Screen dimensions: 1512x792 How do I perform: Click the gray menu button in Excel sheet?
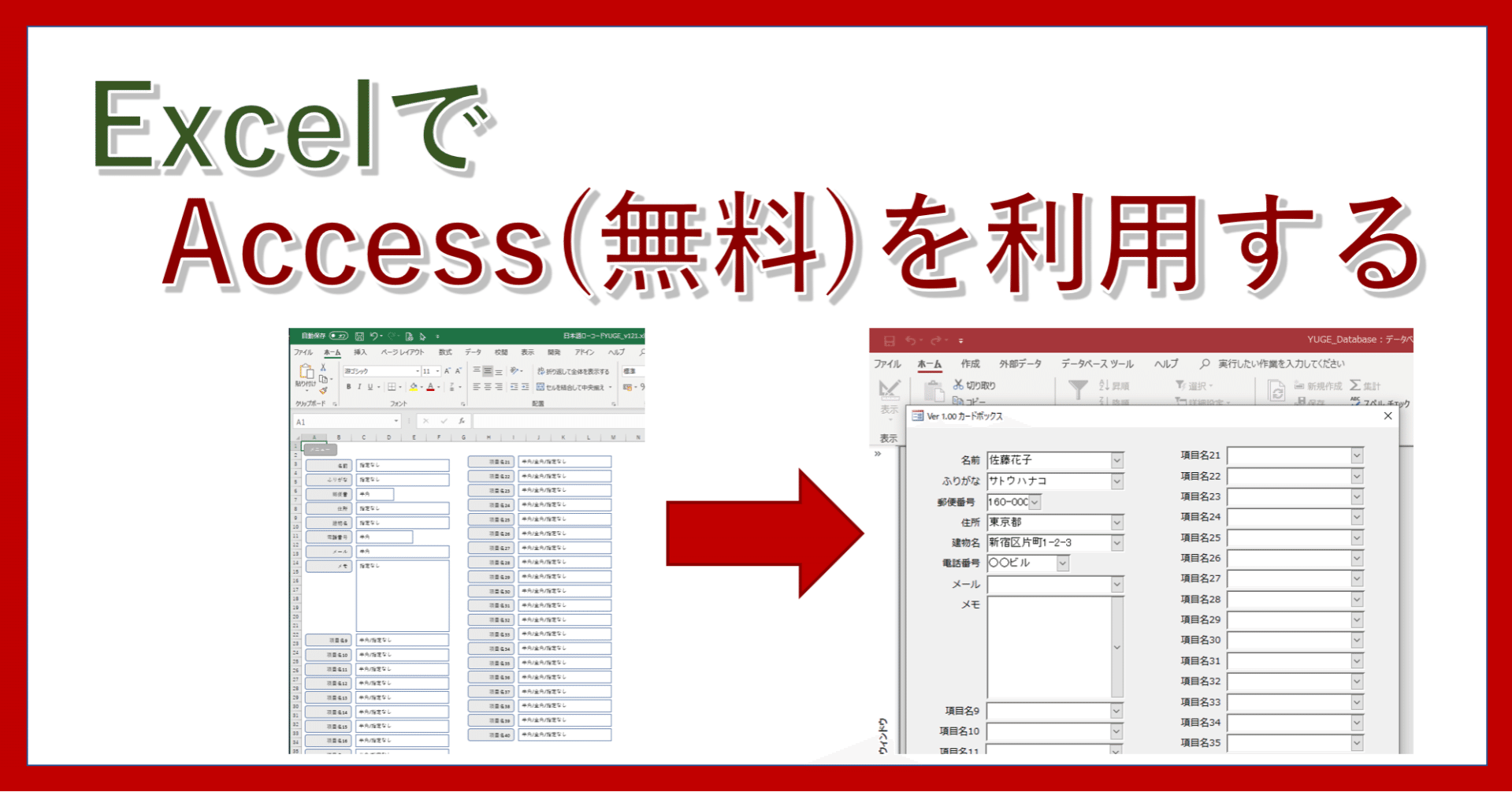[320, 449]
